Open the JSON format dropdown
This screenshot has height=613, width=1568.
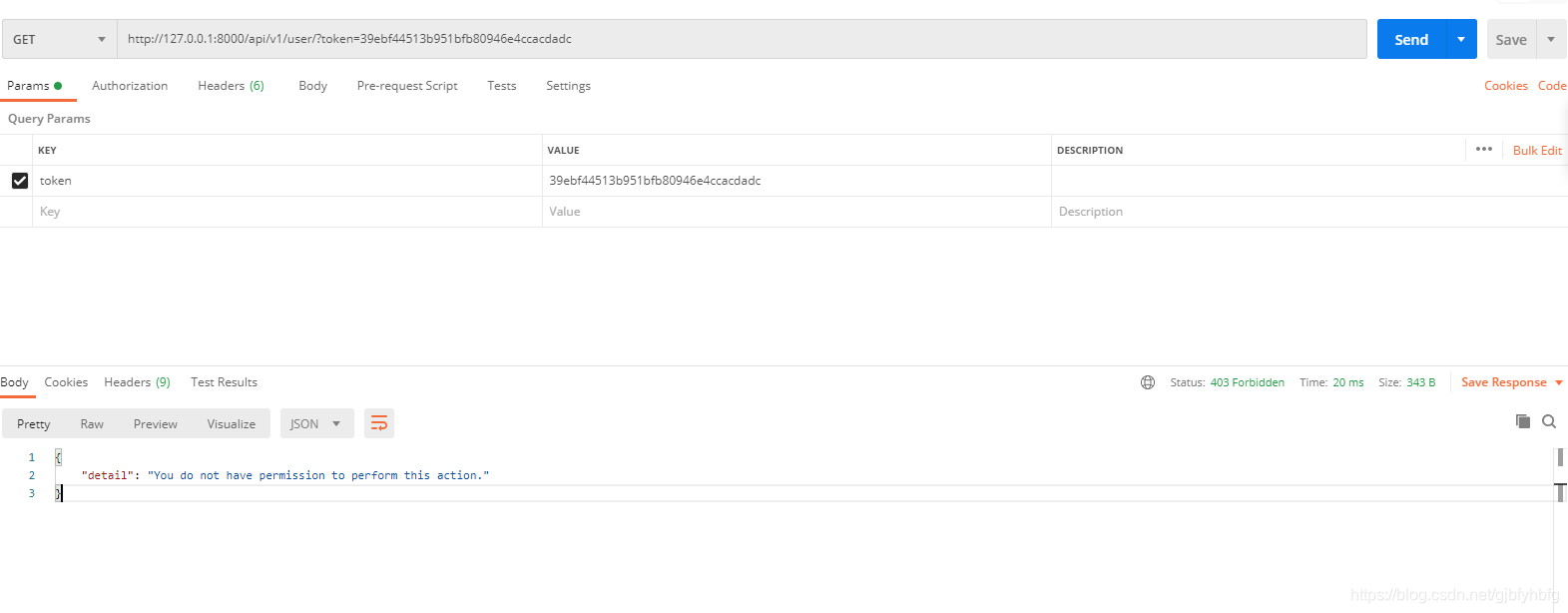(316, 423)
